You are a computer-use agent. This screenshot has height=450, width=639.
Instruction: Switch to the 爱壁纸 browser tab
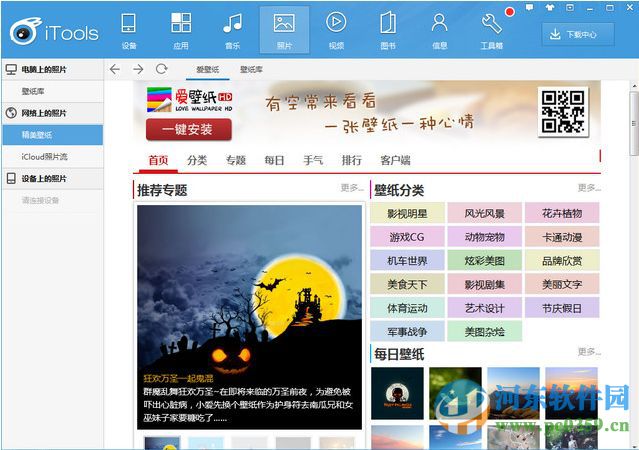click(x=208, y=70)
